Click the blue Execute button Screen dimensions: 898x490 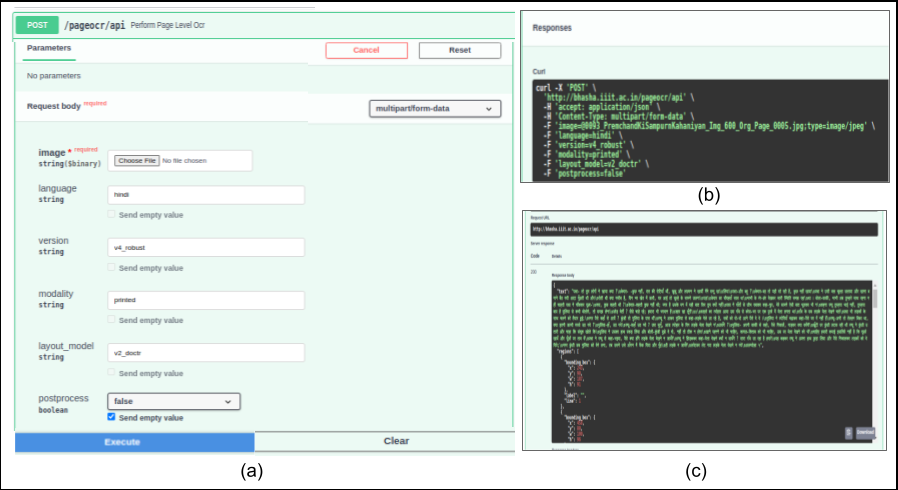pyautogui.click(x=135, y=441)
